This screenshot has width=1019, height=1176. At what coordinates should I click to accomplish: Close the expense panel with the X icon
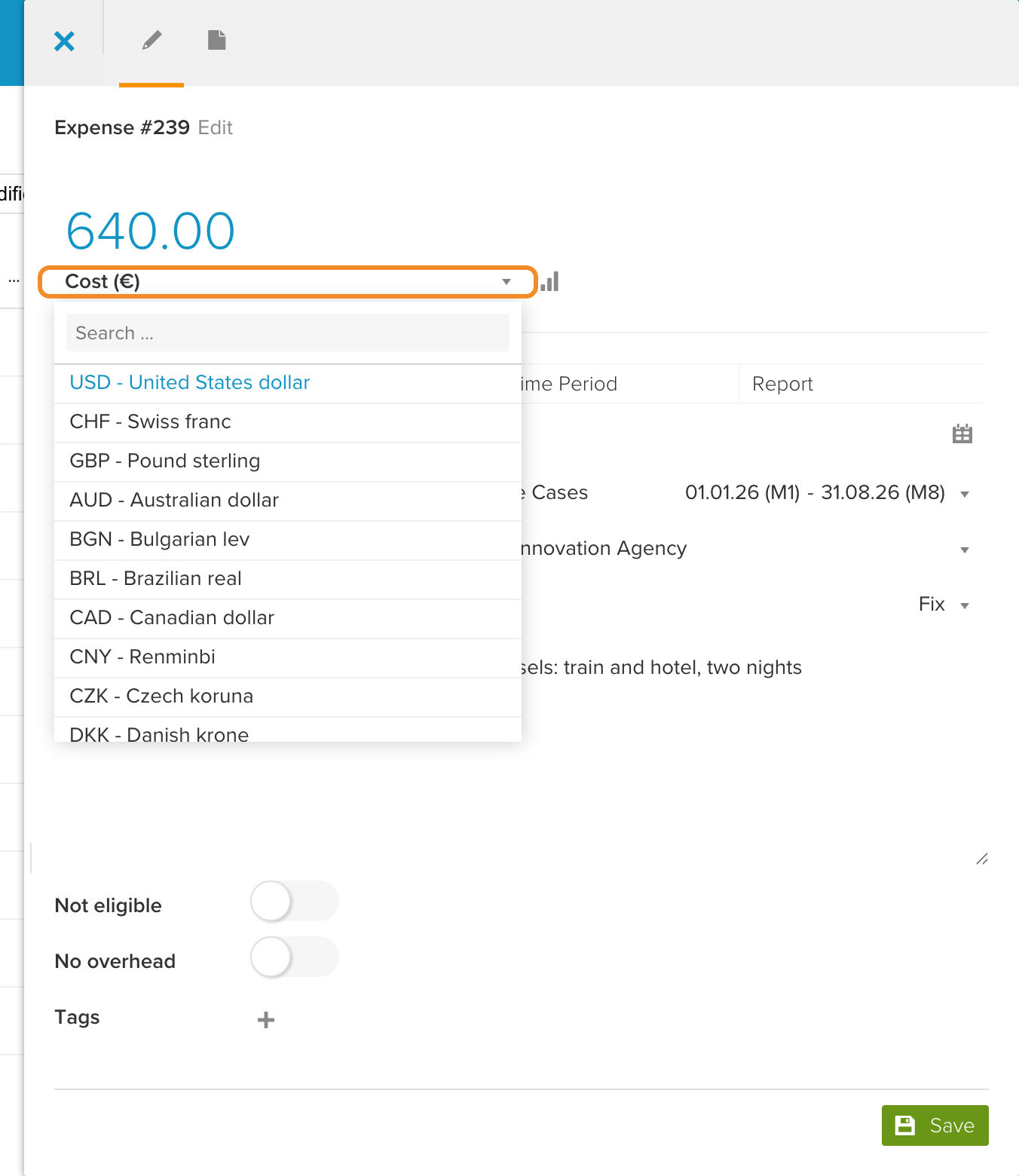coord(65,41)
